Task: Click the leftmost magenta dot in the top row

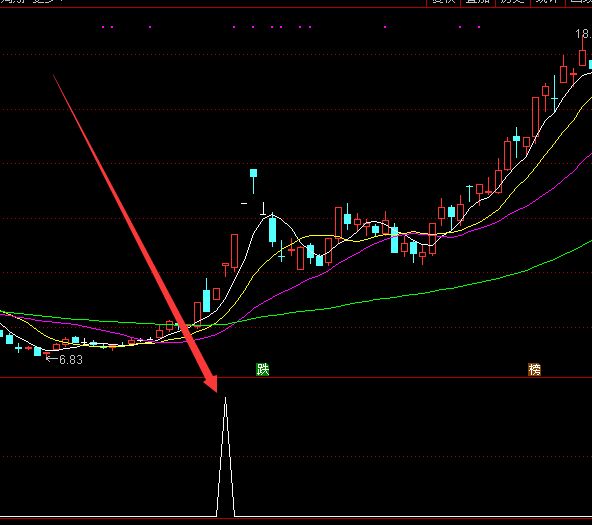Action: (103, 27)
